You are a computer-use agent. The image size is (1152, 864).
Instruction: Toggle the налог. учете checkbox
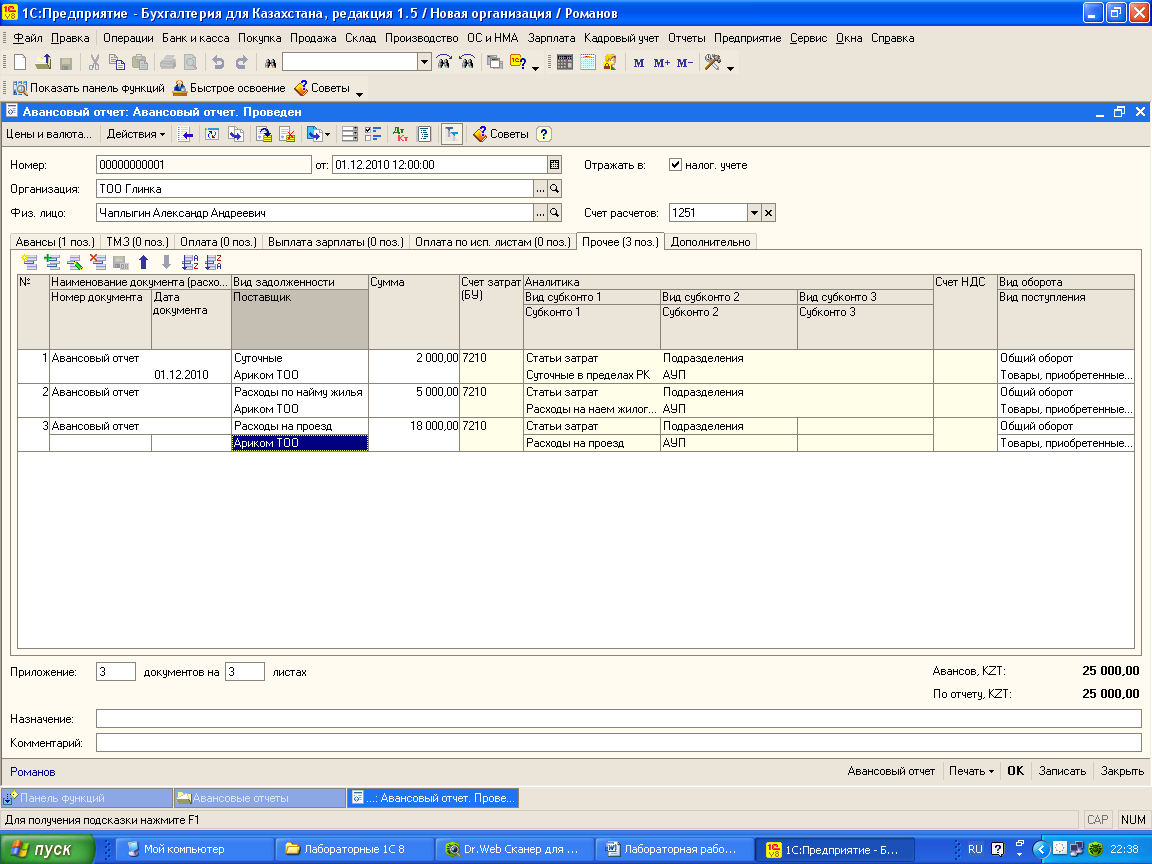tap(675, 165)
